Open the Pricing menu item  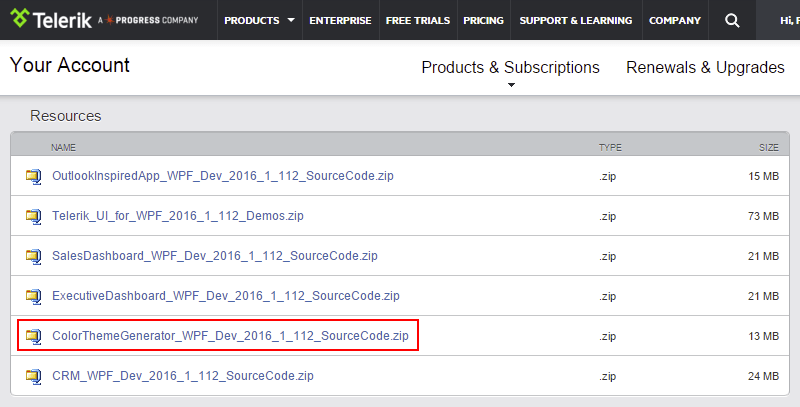coord(483,20)
